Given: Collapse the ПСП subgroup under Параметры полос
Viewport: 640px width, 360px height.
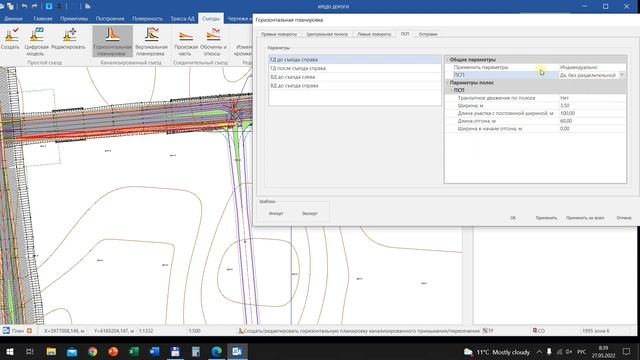Looking at the screenshot, I should (x=451, y=90).
